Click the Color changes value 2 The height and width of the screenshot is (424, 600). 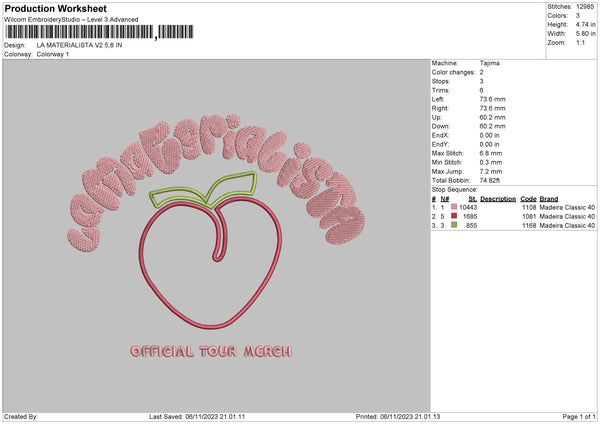tap(481, 72)
